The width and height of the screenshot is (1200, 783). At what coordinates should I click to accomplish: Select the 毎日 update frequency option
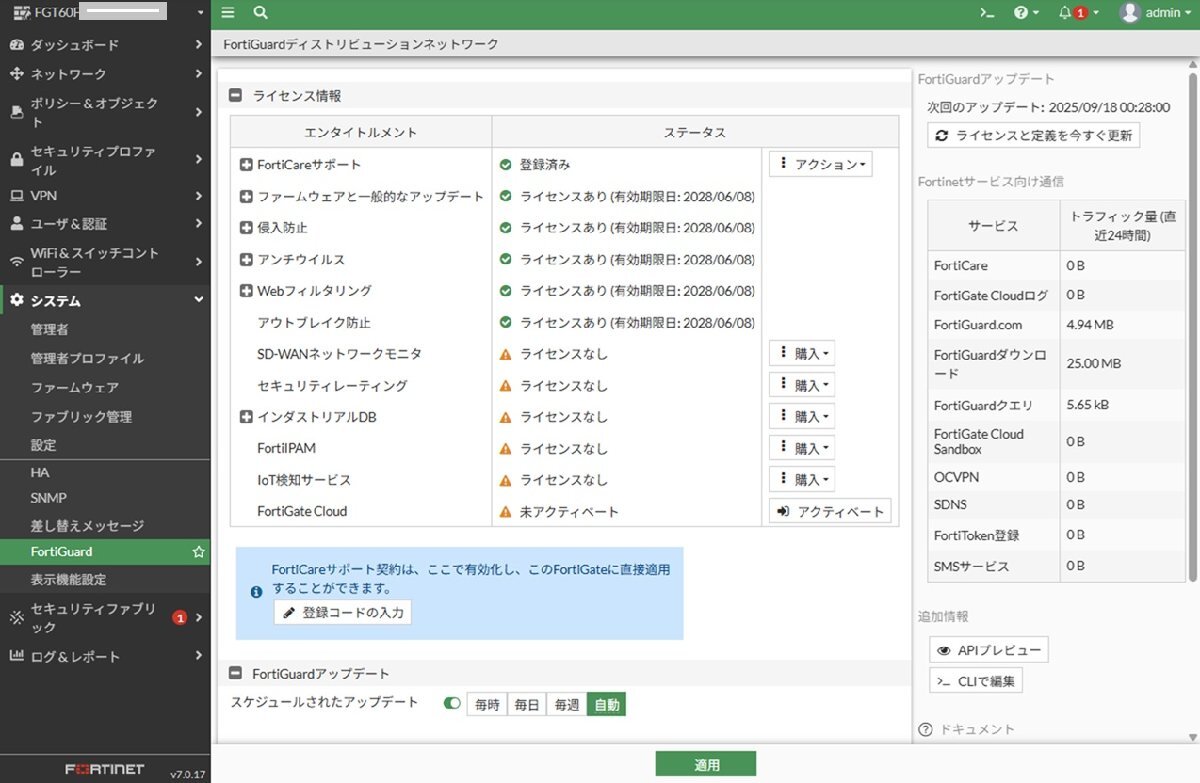click(527, 705)
